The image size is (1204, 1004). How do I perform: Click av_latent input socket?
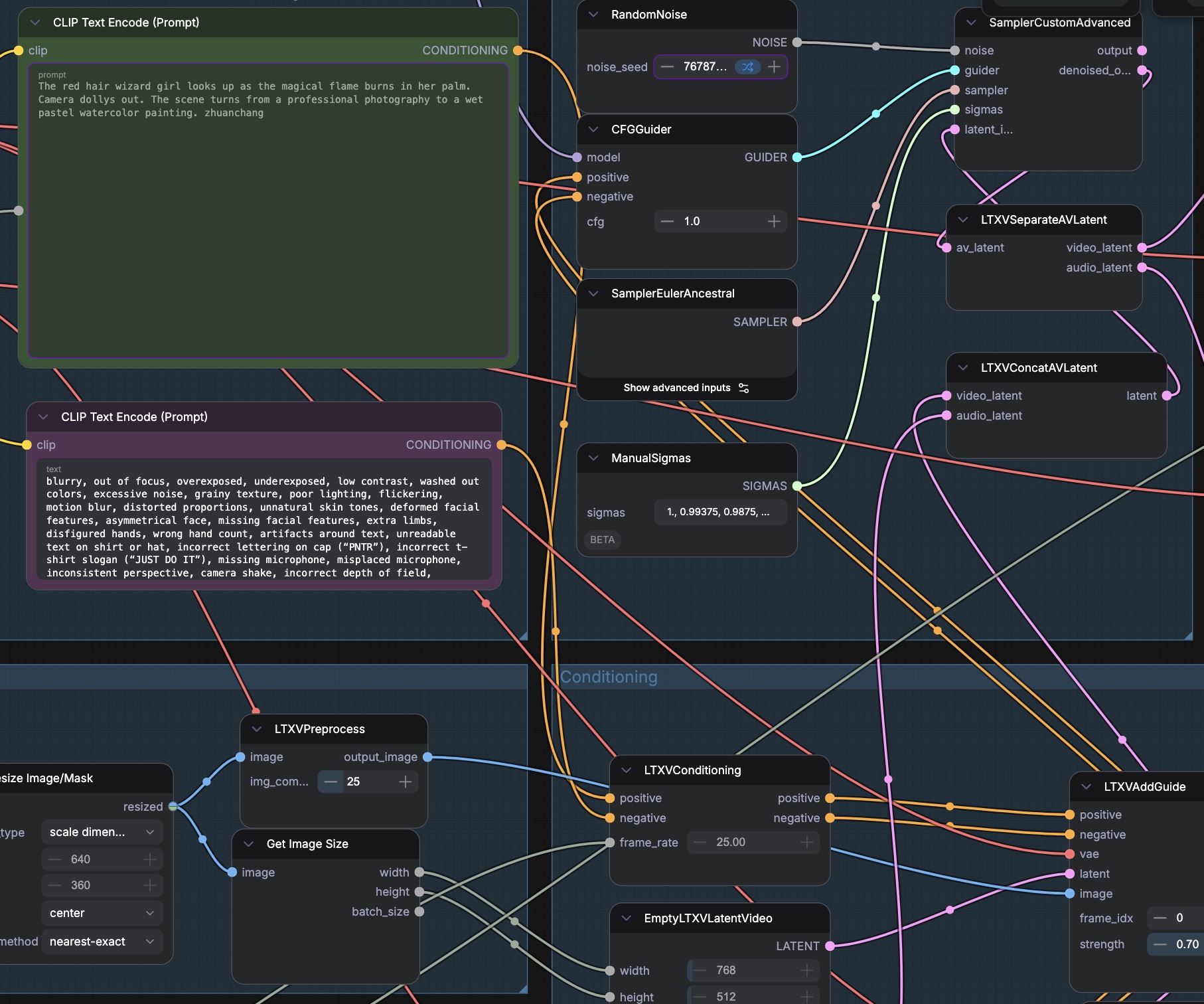946,248
